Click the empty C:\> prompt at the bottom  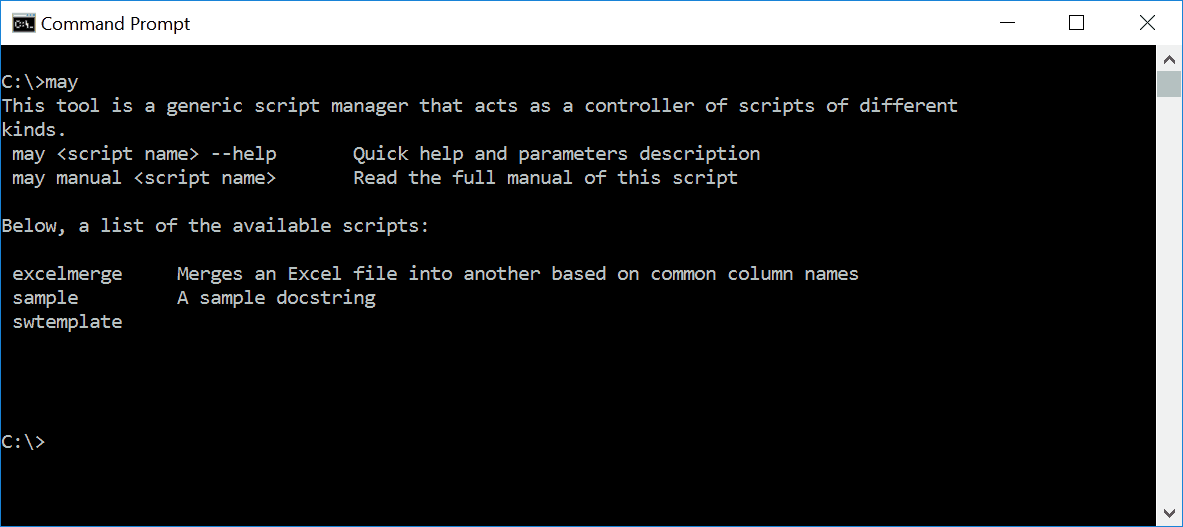[x=24, y=442]
